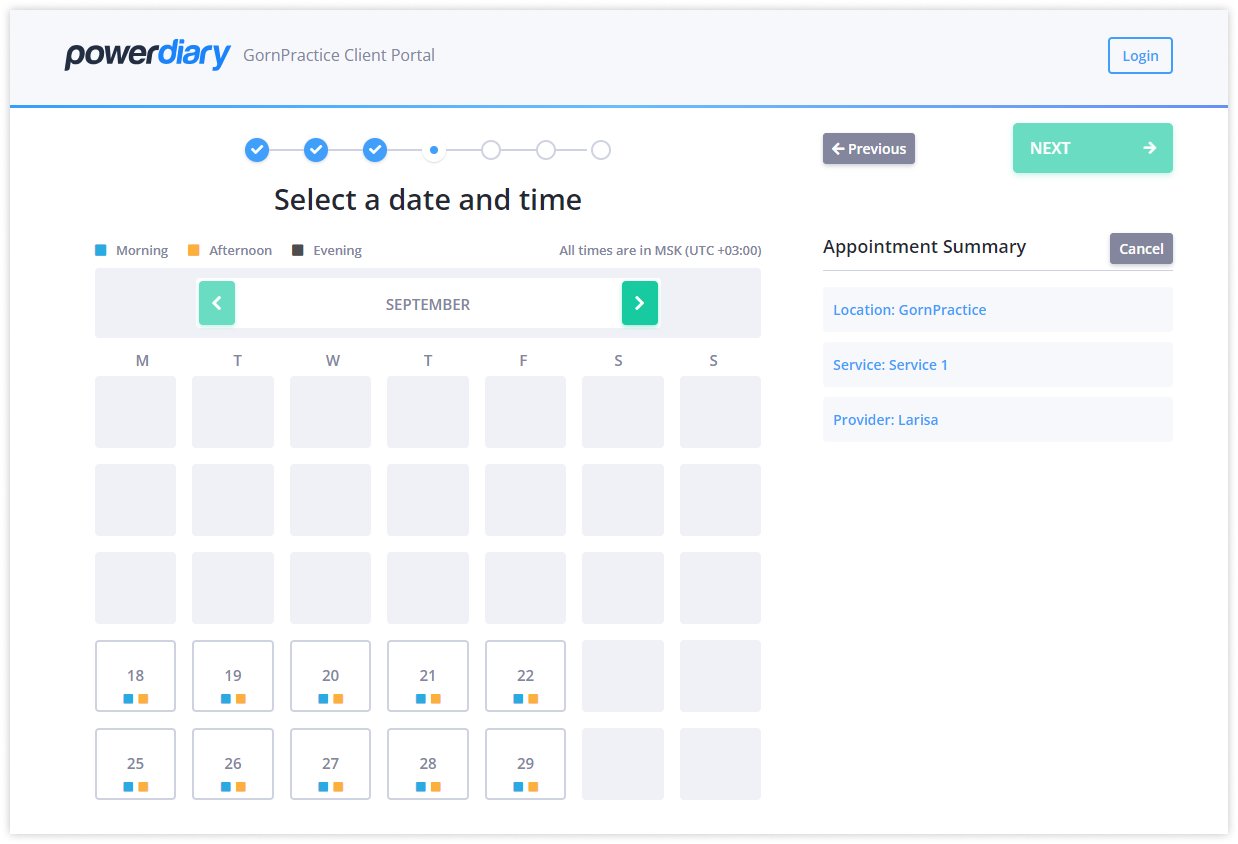
Task: Select September 25 on the calendar
Action: 135,764
